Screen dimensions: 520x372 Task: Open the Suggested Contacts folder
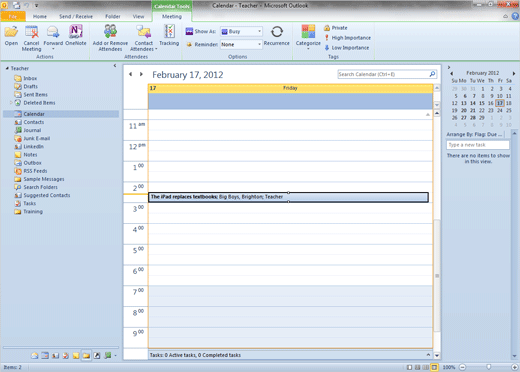coord(47,195)
